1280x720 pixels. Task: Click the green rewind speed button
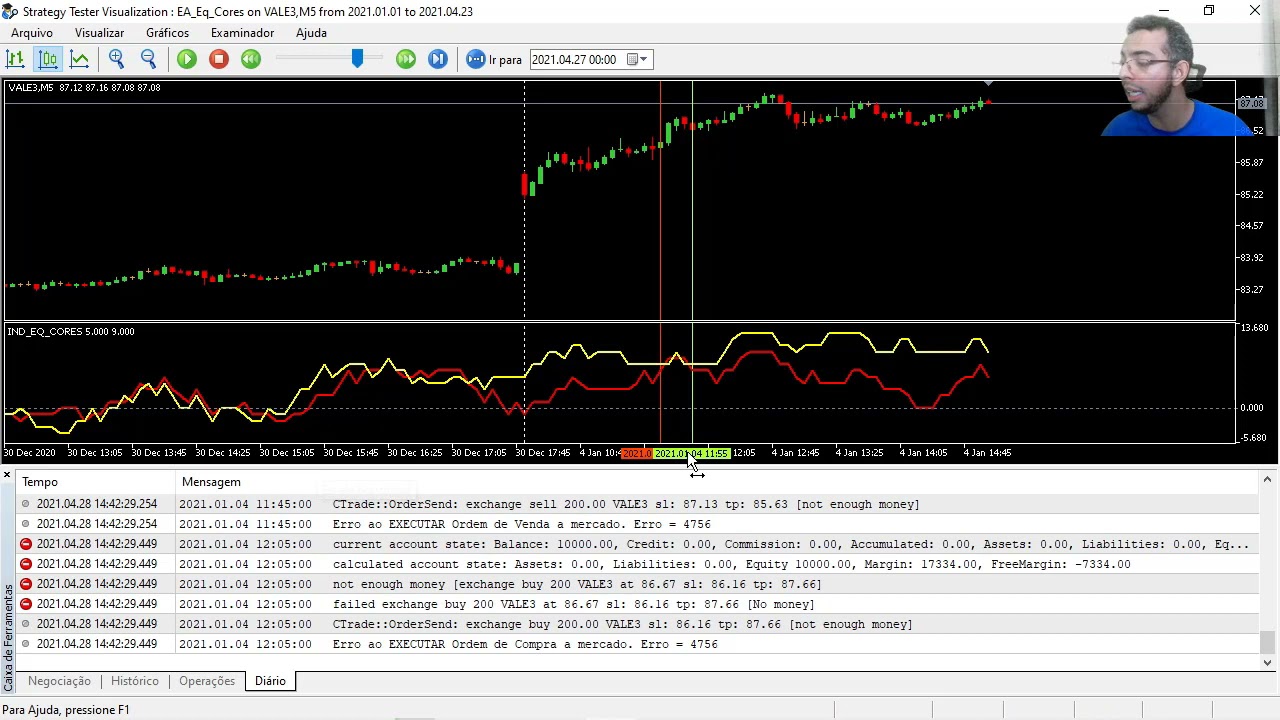click(x=251, y=59)
